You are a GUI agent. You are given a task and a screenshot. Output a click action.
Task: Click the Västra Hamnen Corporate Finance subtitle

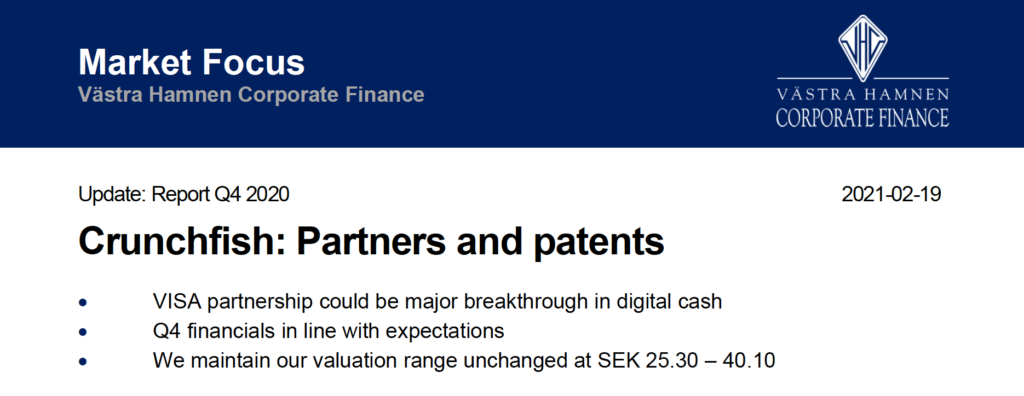coord(251,95)
